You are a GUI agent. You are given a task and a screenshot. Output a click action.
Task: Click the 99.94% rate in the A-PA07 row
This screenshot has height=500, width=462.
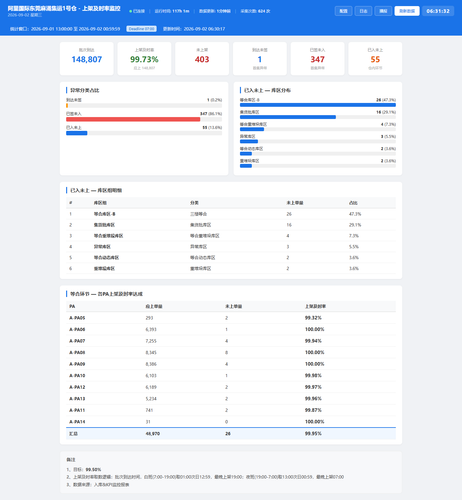pyautogui.click(x=313, y=341)
